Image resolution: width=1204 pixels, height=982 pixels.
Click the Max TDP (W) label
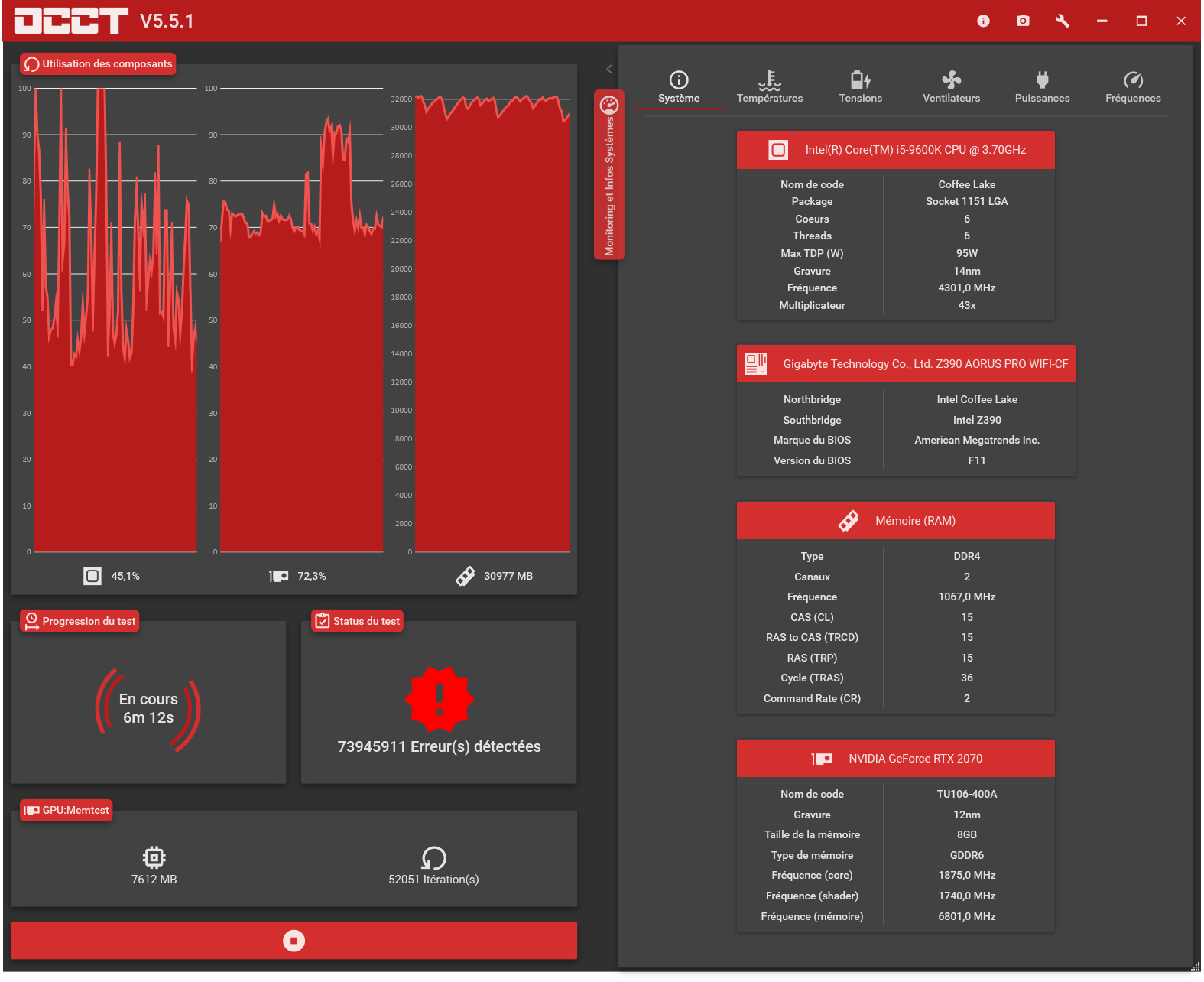point(812,253)
